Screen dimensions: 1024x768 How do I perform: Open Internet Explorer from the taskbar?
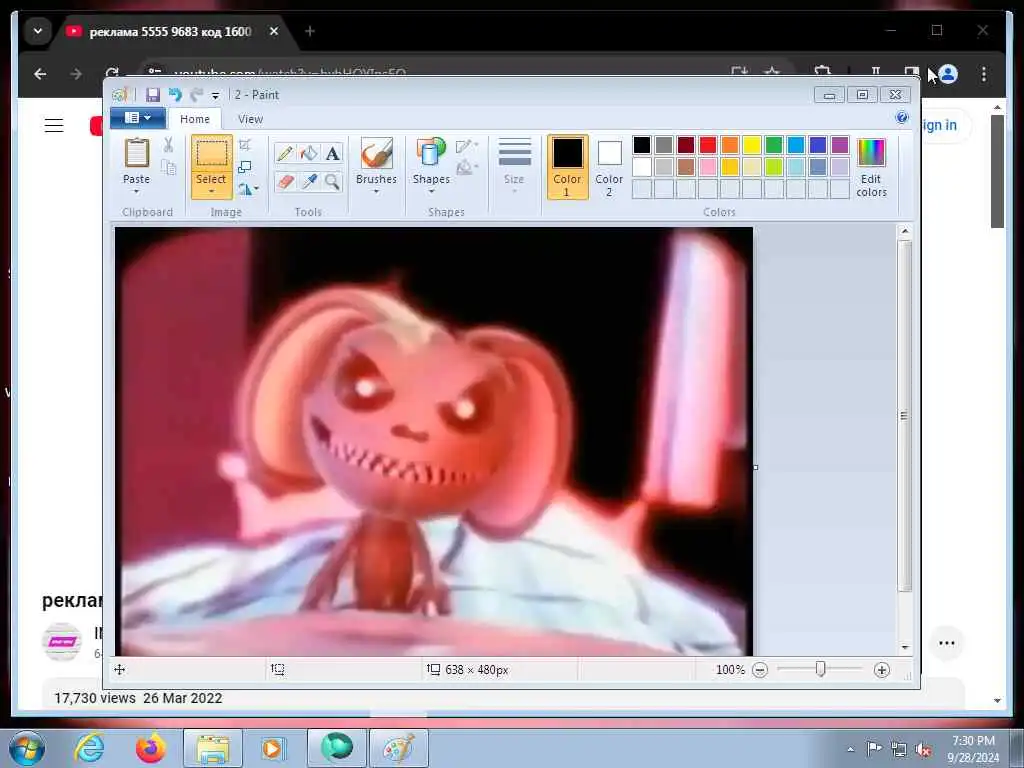89,748
